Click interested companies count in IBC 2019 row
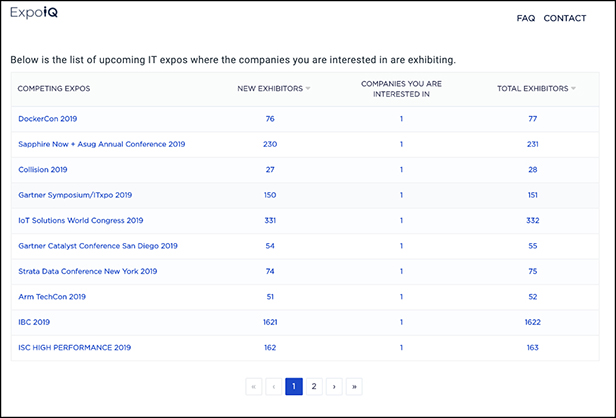This screenshot has width=616, height=418. (401, 322)
